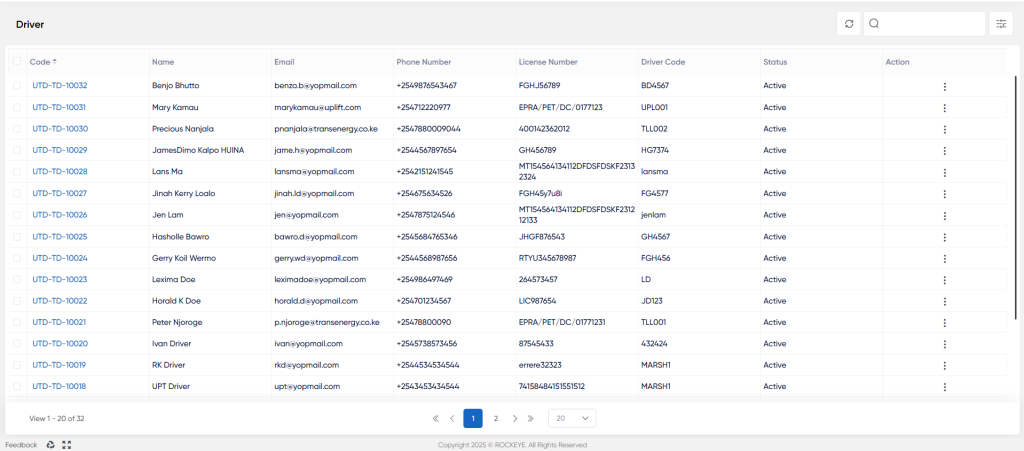Click the vertical table scrollbar
1024x451 pixels.
pos(1014,196)
